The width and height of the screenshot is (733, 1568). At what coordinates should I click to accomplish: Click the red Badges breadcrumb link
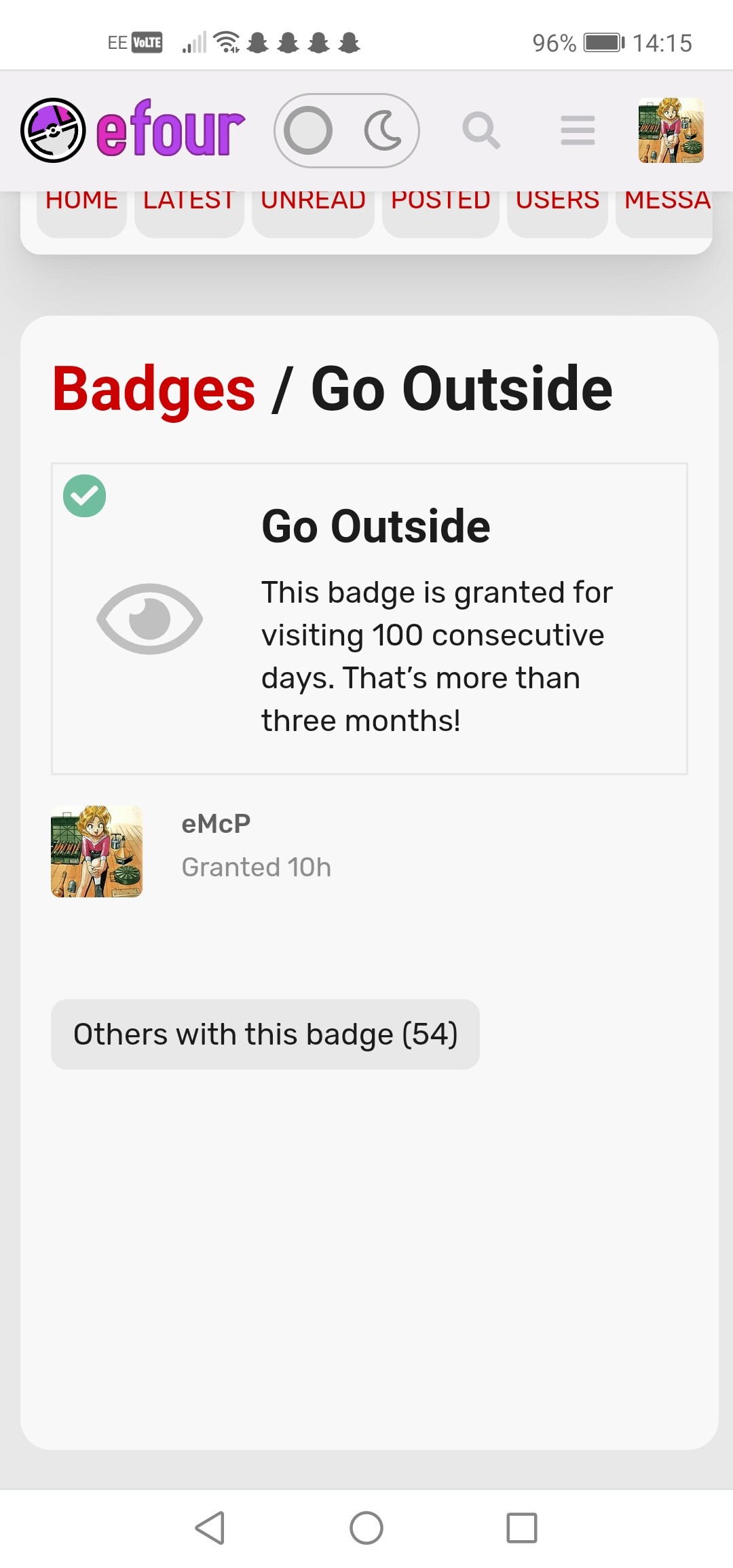click(x=154, y=389)
